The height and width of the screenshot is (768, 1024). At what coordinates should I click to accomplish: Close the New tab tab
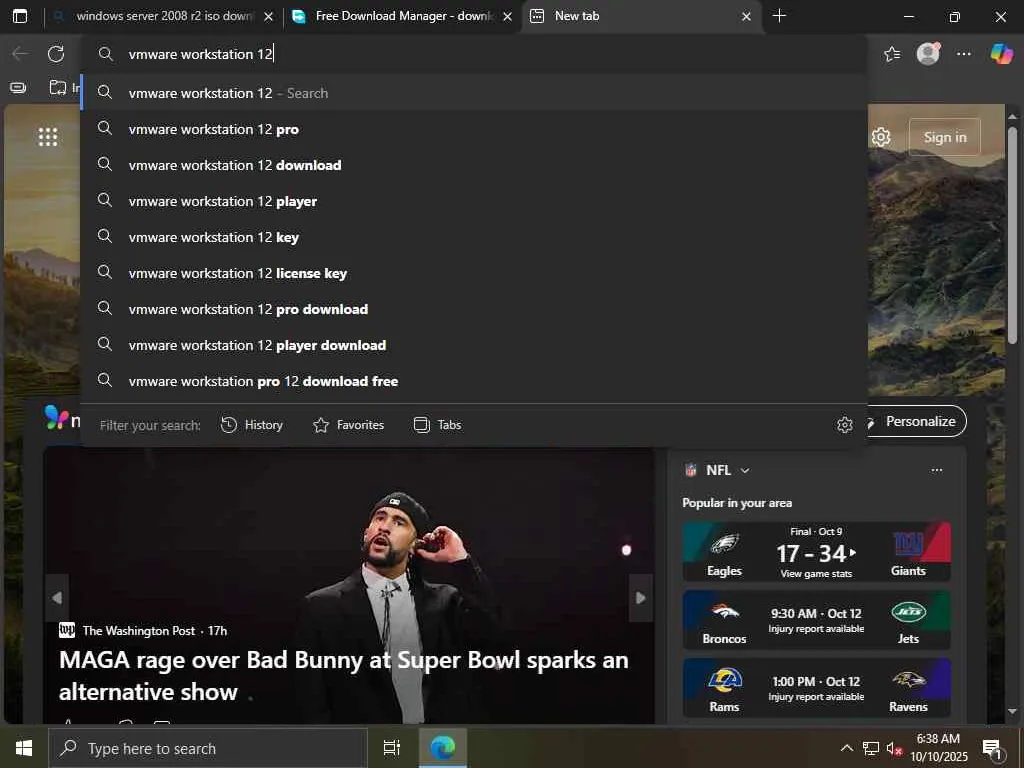[x=746, y=16]
